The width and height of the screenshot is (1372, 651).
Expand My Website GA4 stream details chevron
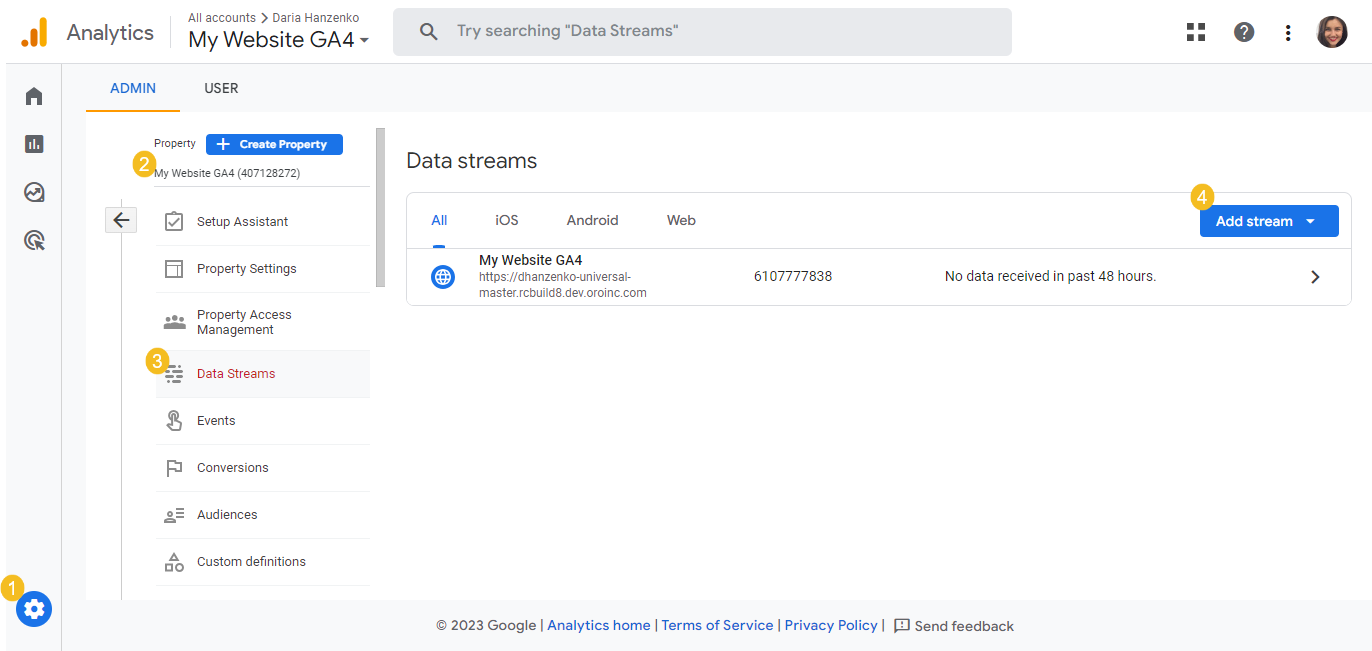point(1315,277)
